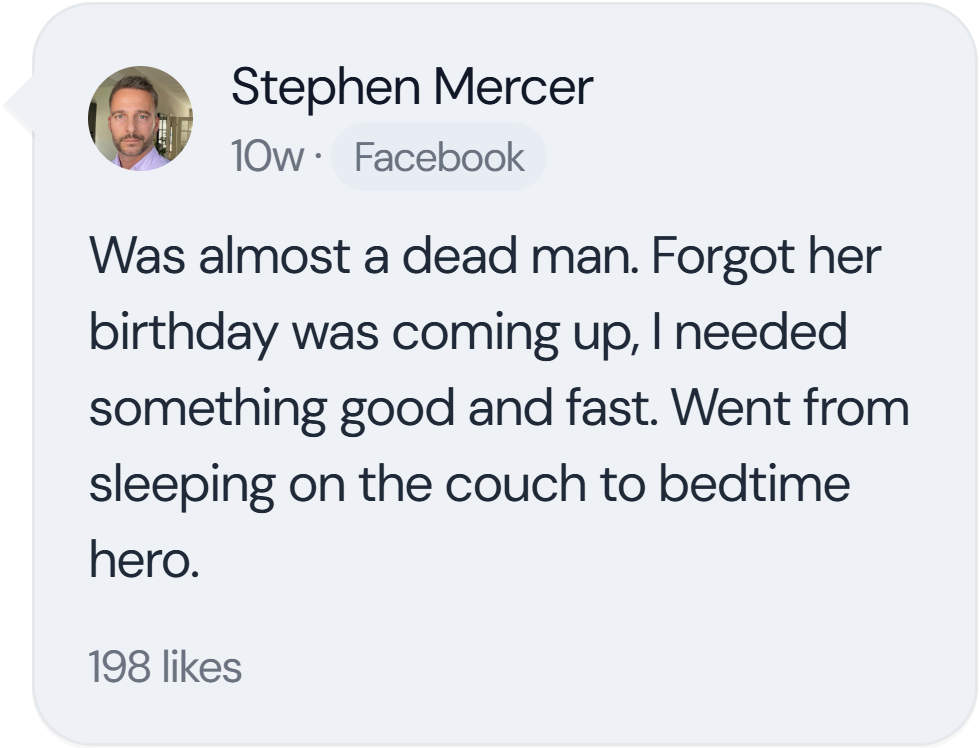The height and width of the screenshot is (748, 979).
Task: Click the word "bedtime" in the post
Action: (x=754, y=485)
